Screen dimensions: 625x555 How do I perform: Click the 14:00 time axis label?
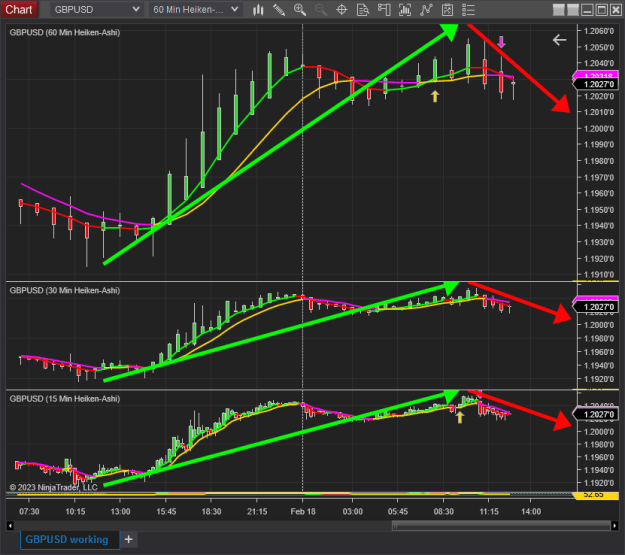[x=531, y=512]
